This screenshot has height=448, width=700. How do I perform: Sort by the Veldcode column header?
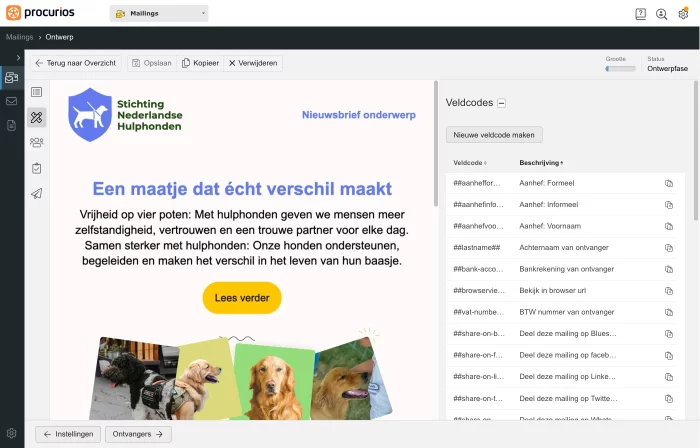pyautogui.click(x=469, y=162)
